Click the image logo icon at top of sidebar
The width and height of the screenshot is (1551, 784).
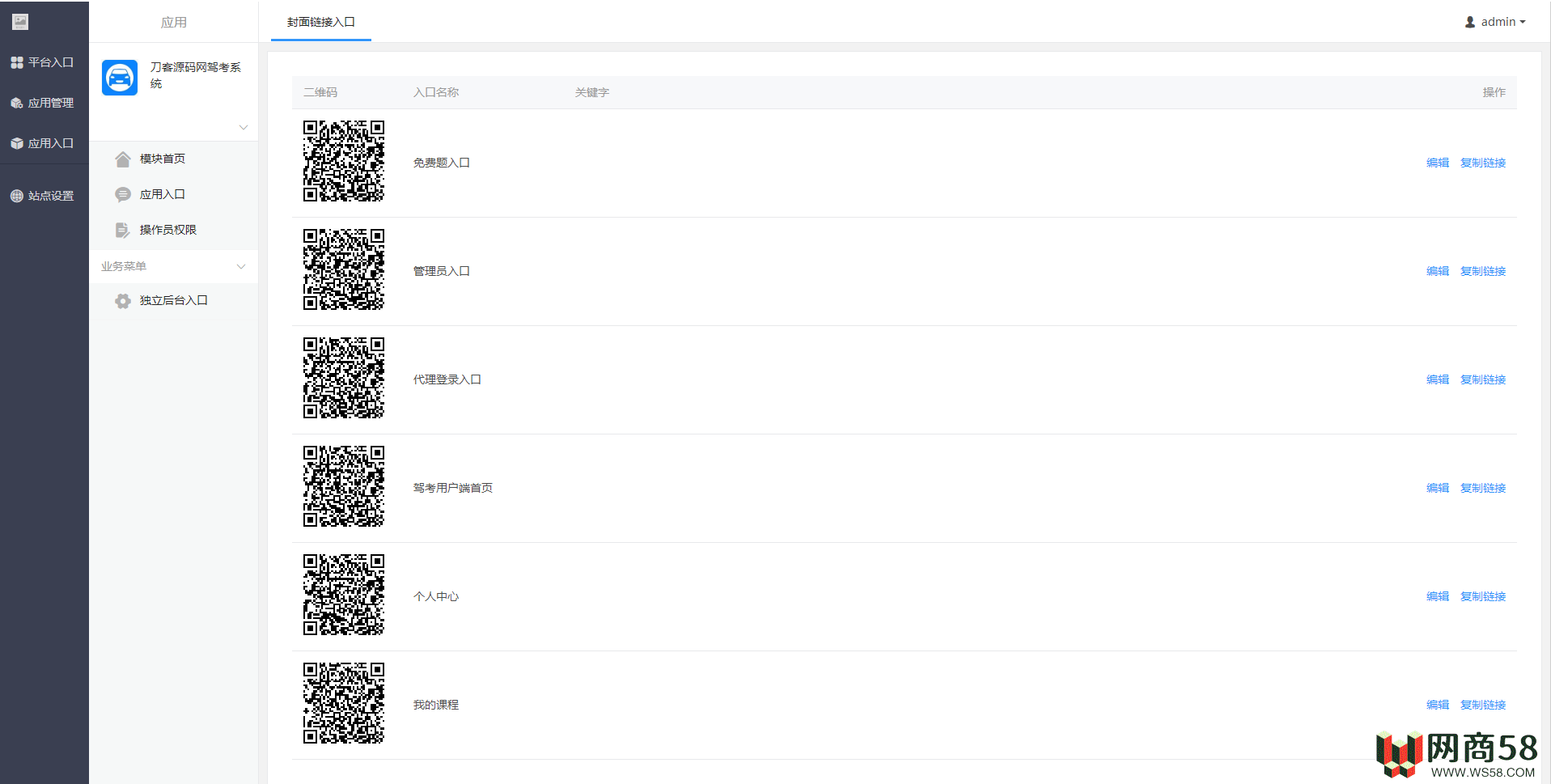(x=20, y=22)
